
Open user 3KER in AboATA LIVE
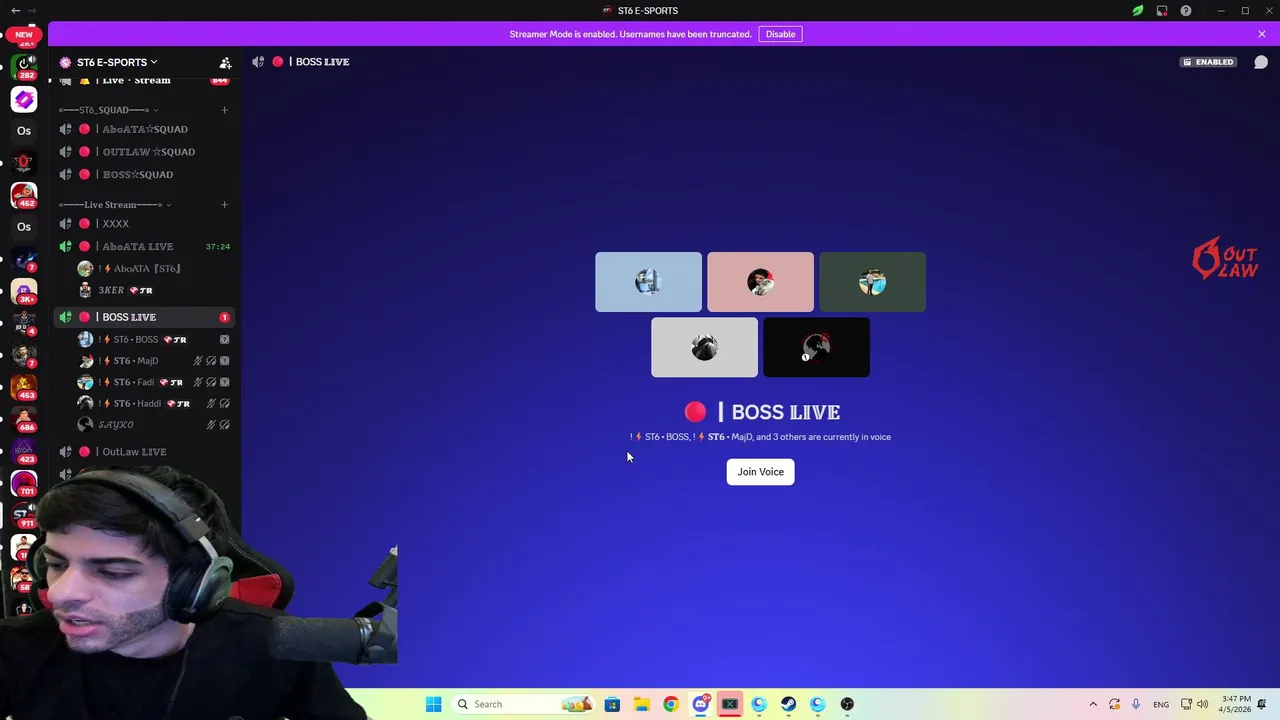tap(152, 290)
